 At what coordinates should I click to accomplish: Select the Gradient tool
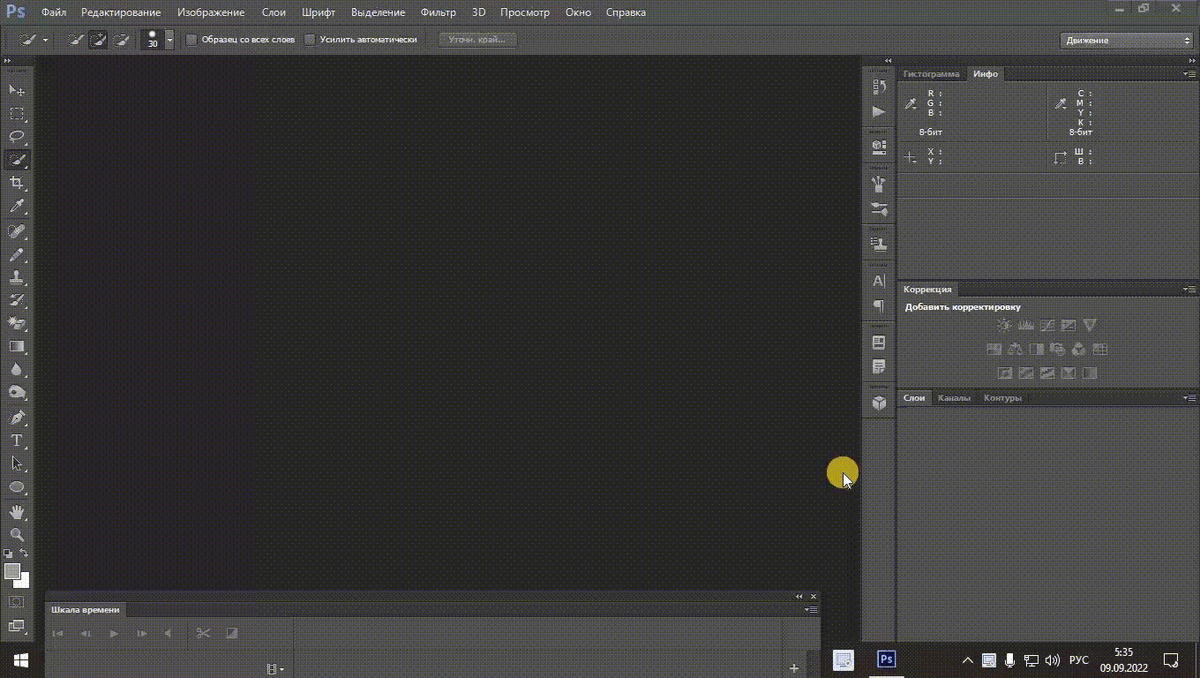(x=17, y=346)
